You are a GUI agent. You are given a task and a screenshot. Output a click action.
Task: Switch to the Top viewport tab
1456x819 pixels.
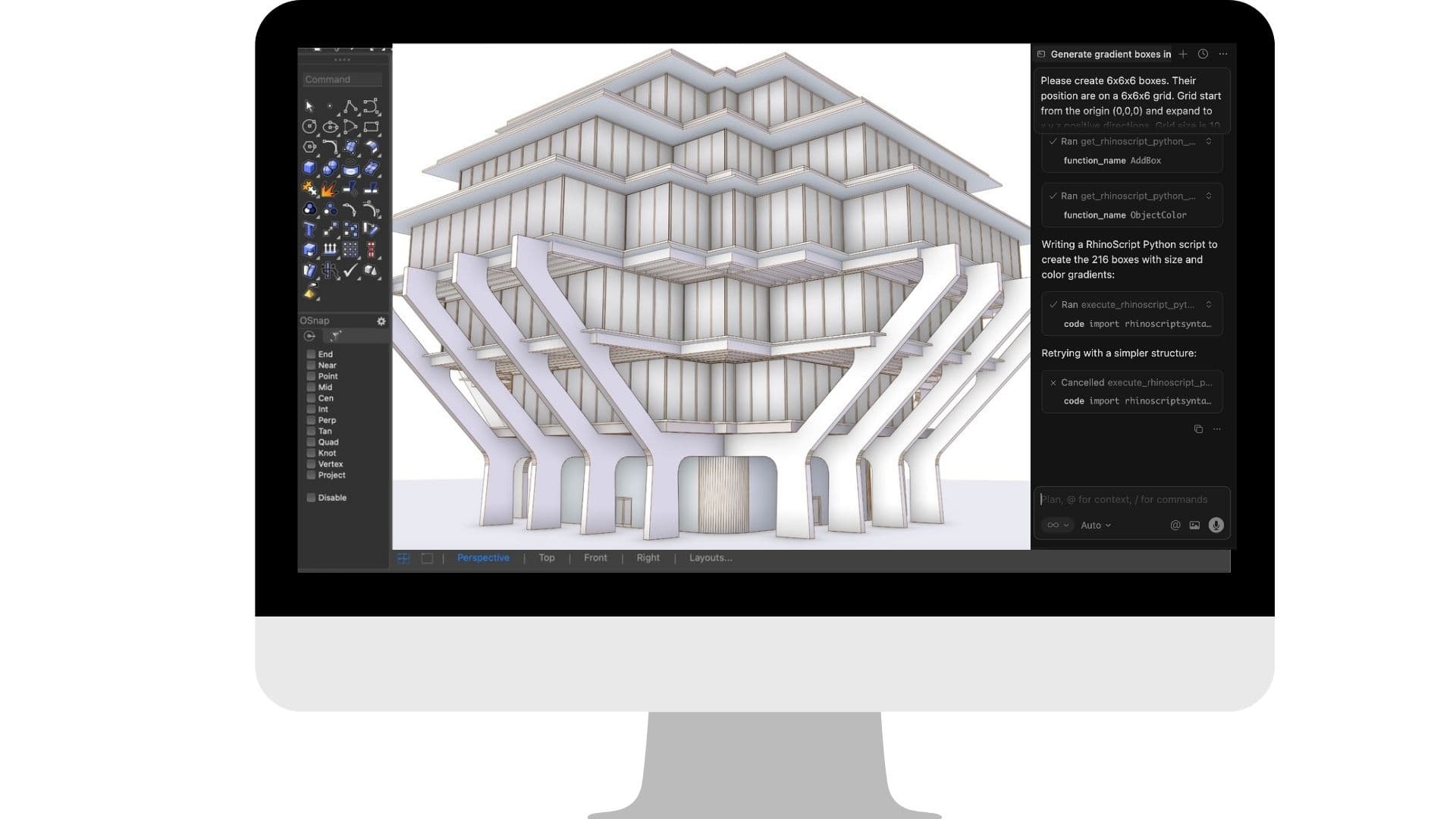tap(546, 557)
